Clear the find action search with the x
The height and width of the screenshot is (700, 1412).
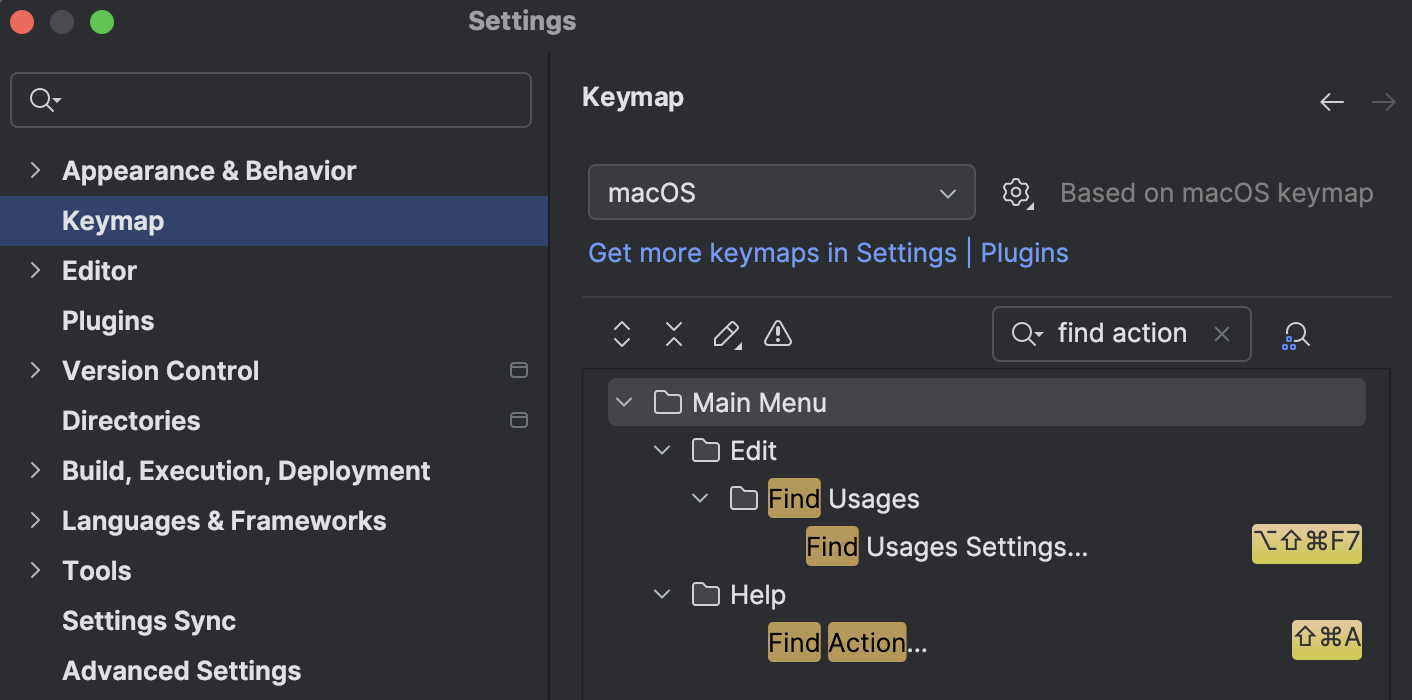coord(1221,334)
